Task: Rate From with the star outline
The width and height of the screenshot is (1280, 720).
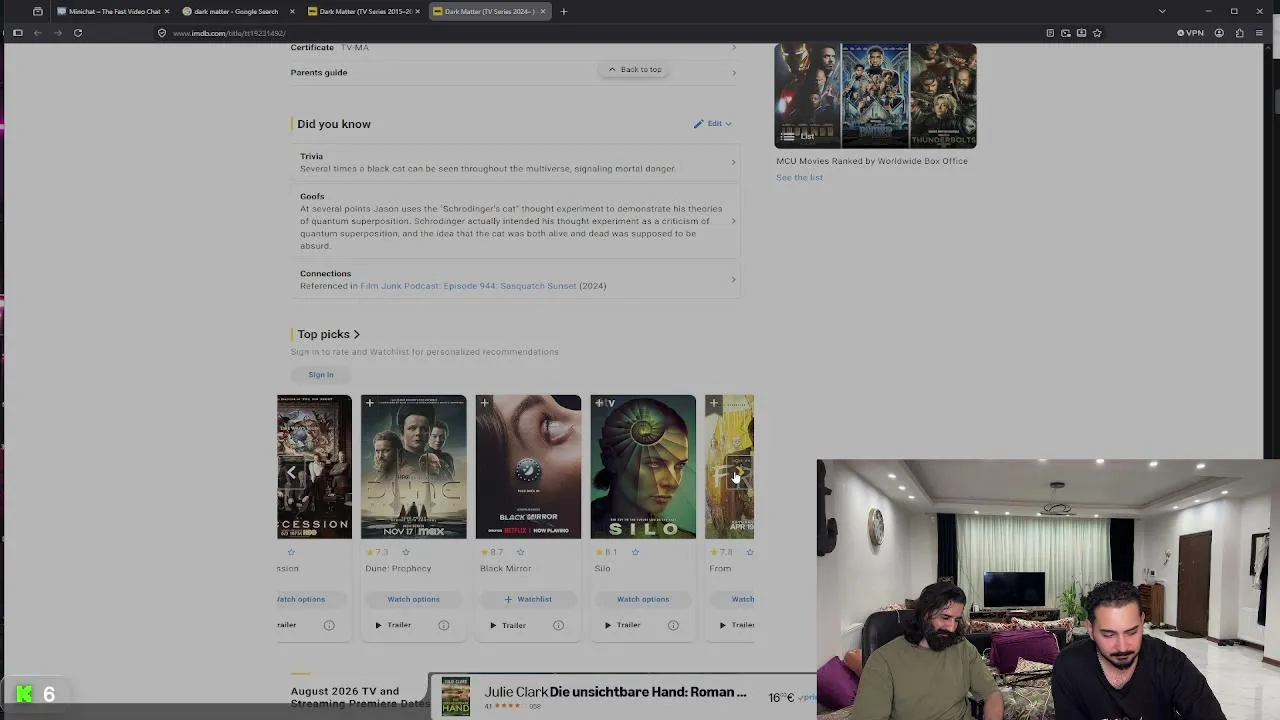Action: tap(749, 552)
